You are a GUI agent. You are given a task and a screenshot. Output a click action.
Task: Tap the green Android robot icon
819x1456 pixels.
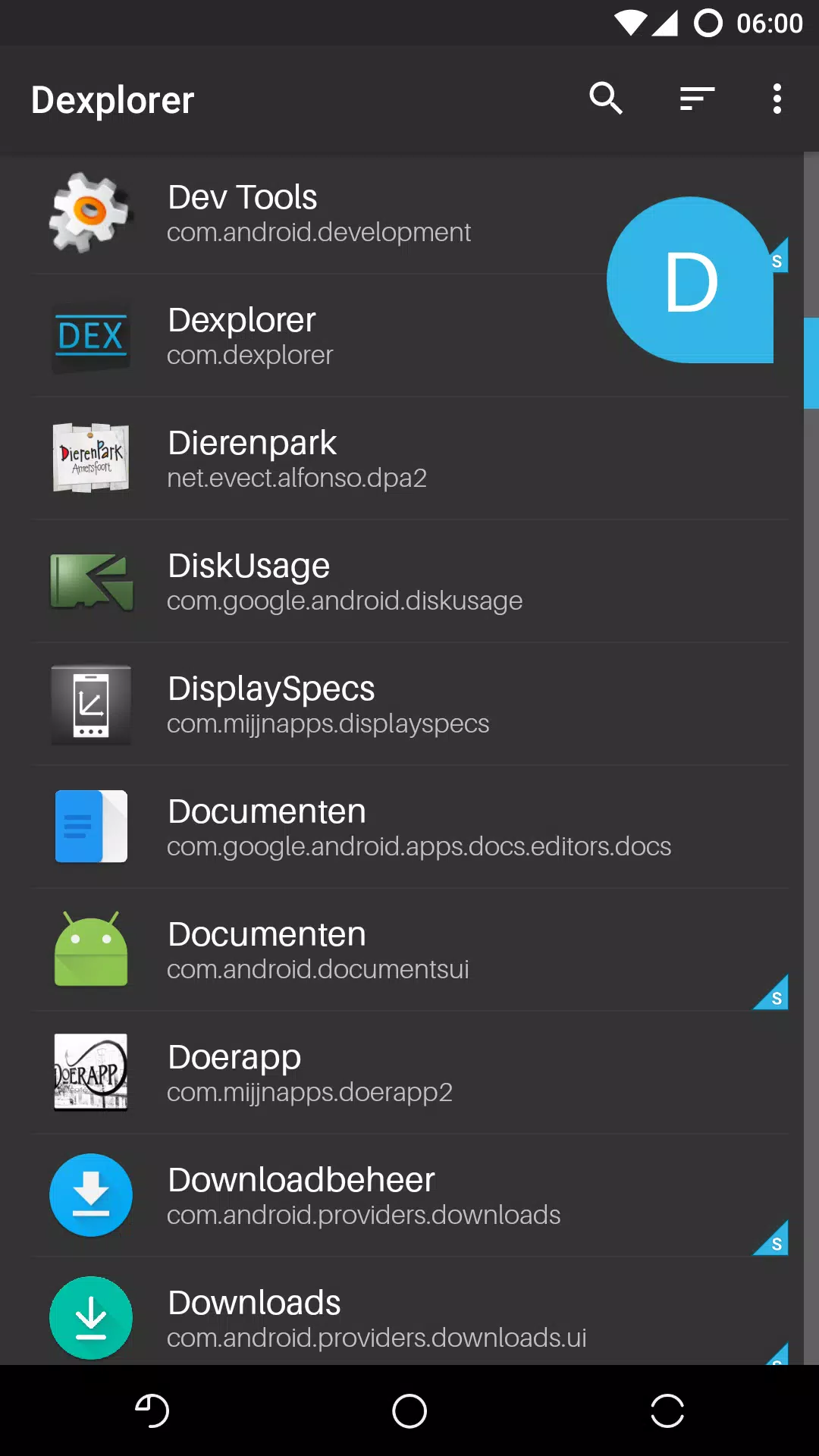click(x=91, y=949)
